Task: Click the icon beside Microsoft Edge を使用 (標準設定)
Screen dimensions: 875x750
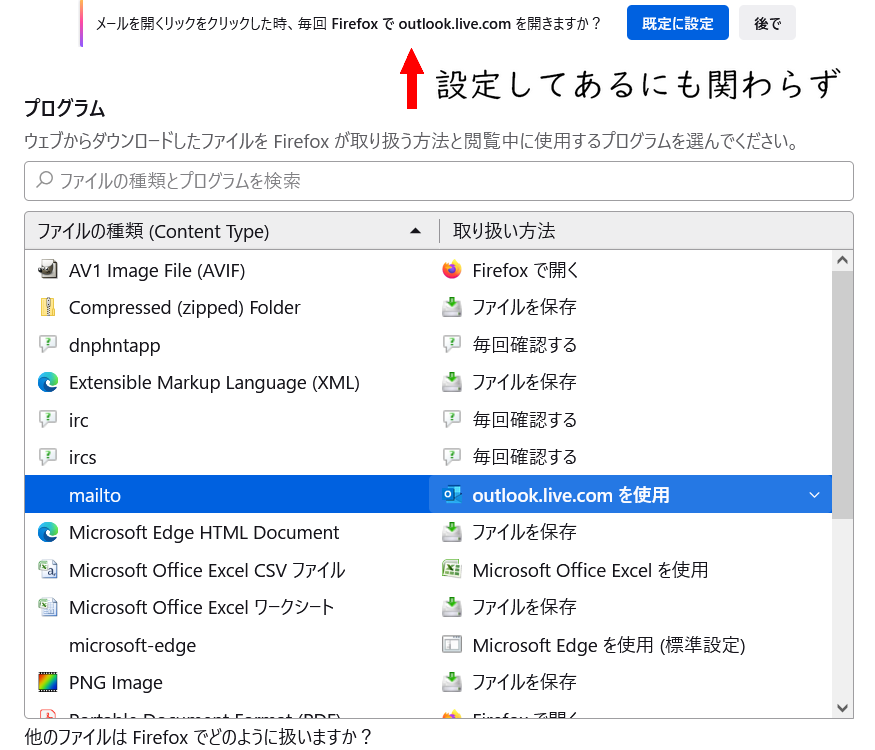Action: click(x=452, y=645)
